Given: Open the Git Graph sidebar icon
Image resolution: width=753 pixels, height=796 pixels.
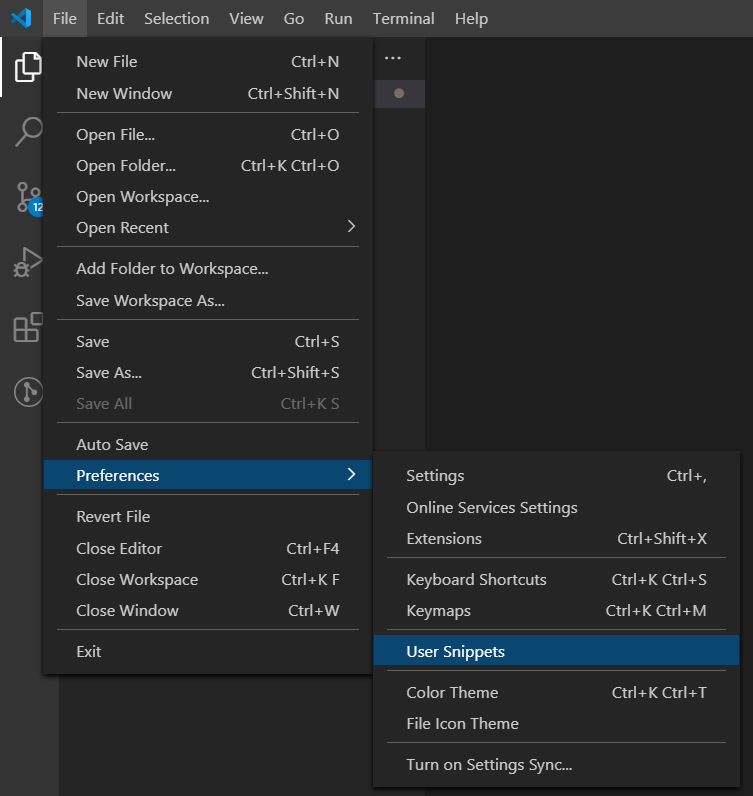Looking at the screenshot, I should [28, 392].
